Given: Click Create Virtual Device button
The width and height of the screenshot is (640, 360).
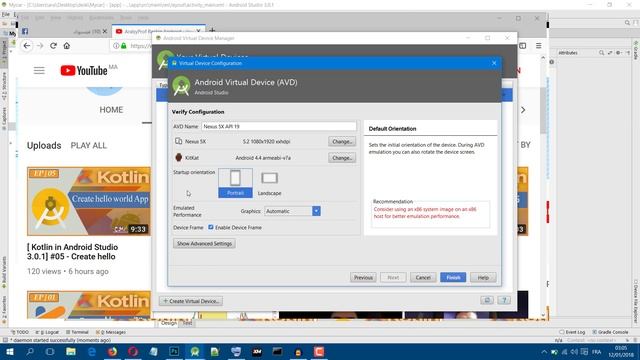Looking at the screenshot, I should coord(191,301).
